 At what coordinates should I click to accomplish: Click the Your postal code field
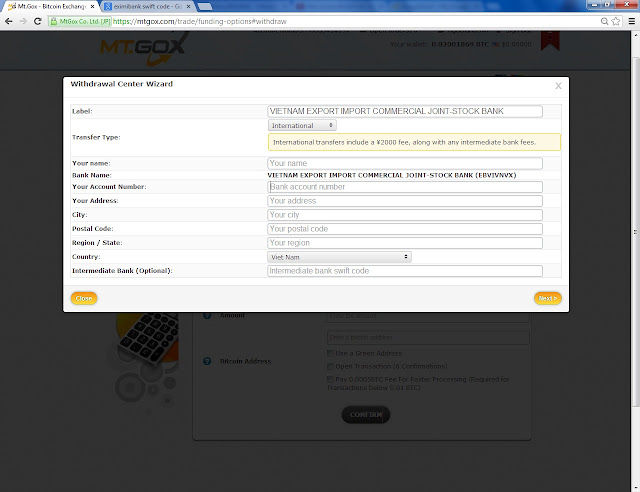point(405,229)
